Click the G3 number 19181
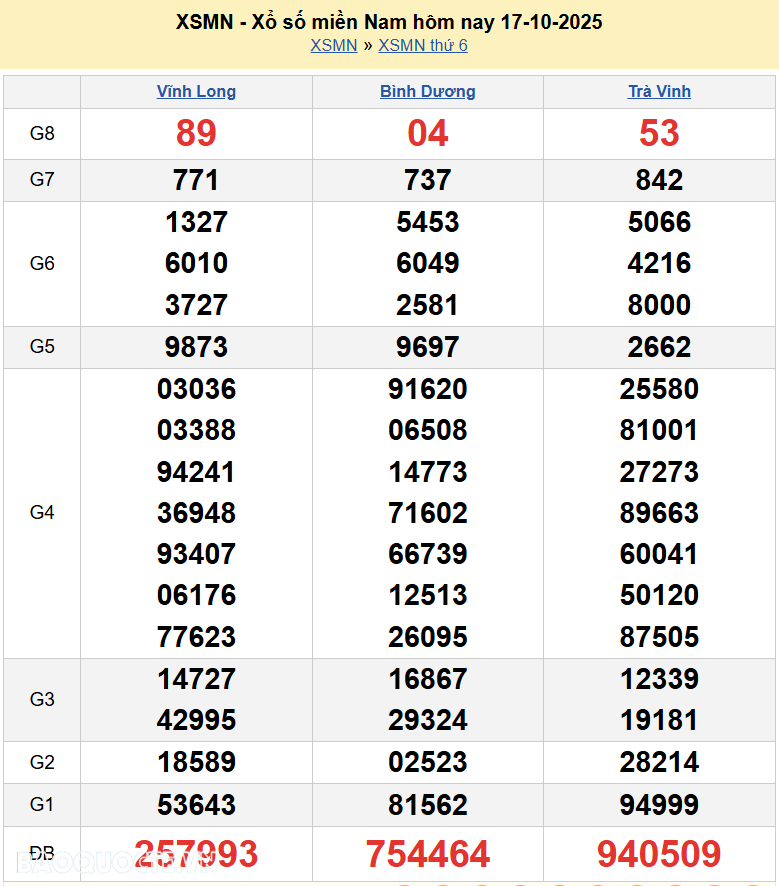The width and height of the screenshot is (779, 886). pyautogui.click(x=659, y=720)
